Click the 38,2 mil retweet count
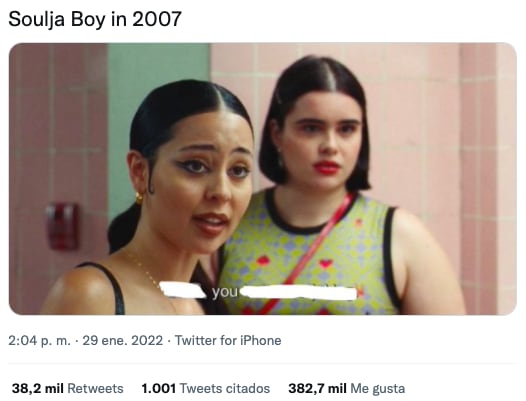The image size is (526, 401). (38, 389)
